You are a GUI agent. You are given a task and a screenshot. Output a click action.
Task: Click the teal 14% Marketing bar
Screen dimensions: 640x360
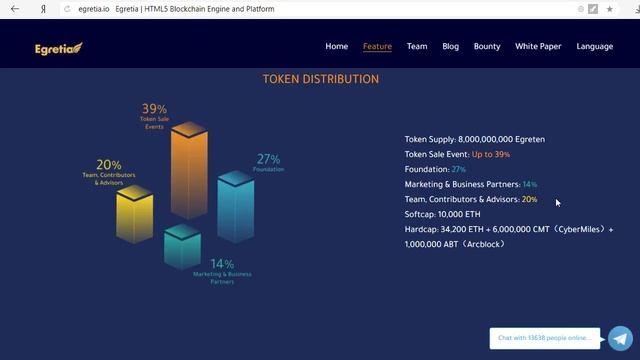(182, 247)
